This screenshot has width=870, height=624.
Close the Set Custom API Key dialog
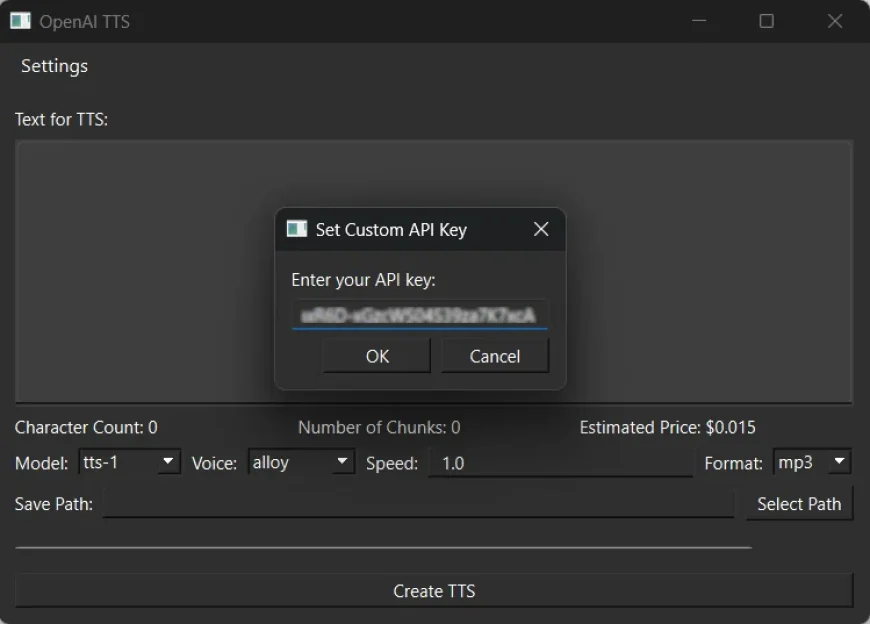(x=541, y=229)
